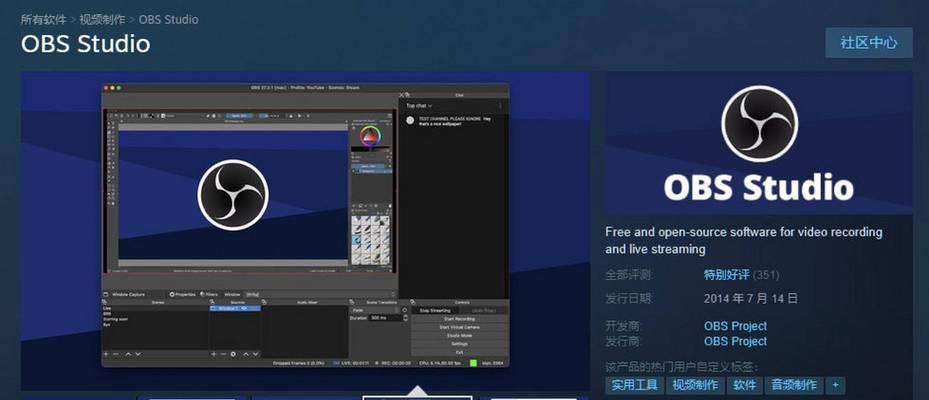929x400 pixels.
Task: Click the release date 2014 年 7 月 14 日
Action: point(751,298)
